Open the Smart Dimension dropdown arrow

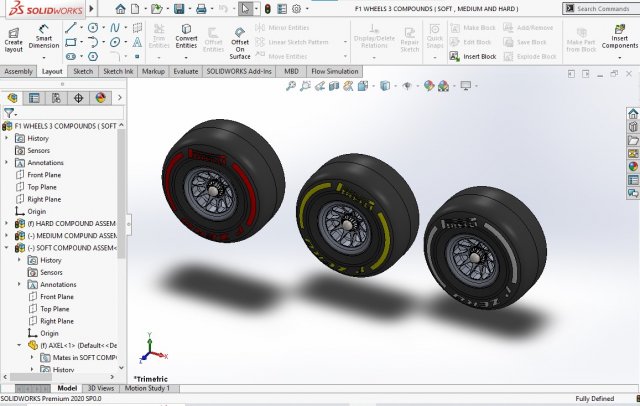(x=44, y=58)
